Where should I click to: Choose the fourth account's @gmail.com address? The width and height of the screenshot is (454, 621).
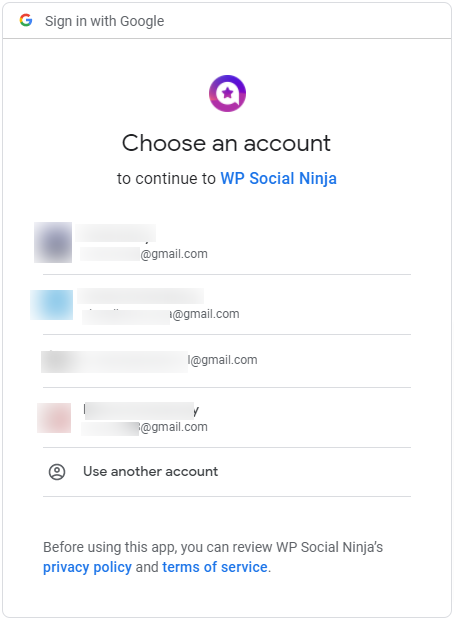[x=144, y=427]
